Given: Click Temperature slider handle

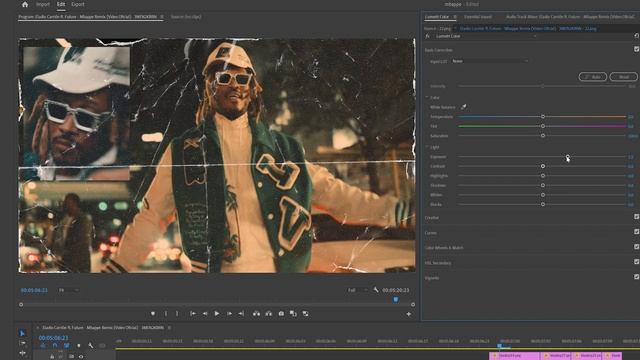Looking at the screenshot, I should [543, 117].
